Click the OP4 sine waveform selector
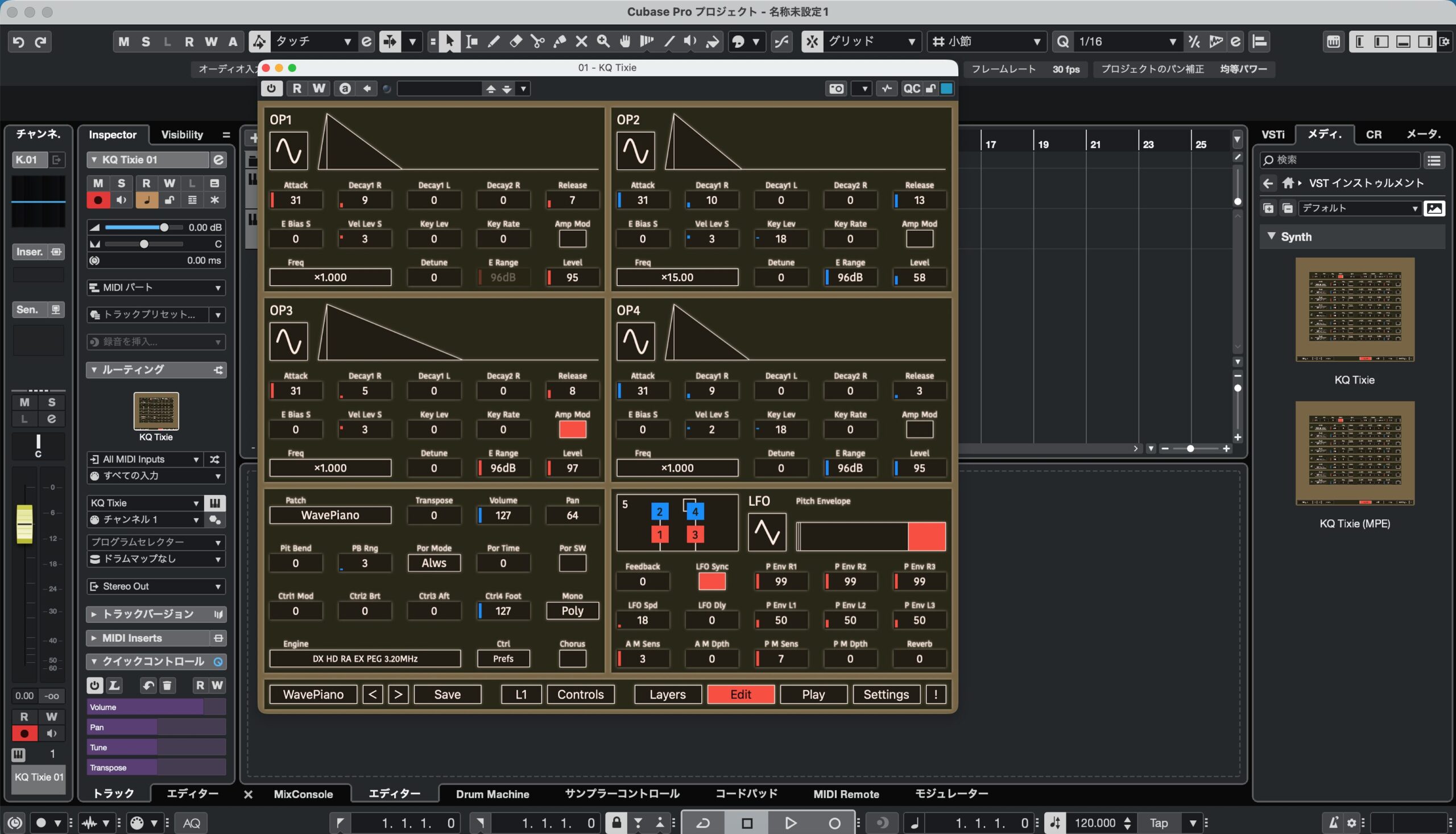 [635, 341]
